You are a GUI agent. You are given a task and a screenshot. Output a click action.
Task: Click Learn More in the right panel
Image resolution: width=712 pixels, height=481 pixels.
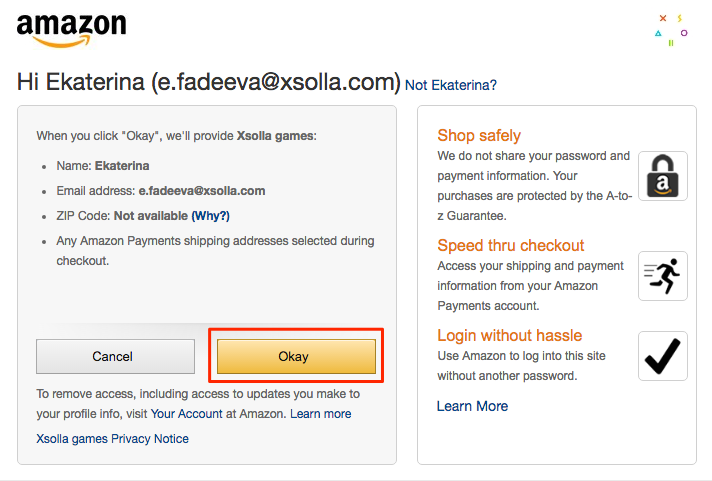pyautogui.click(x=472, y=406)
